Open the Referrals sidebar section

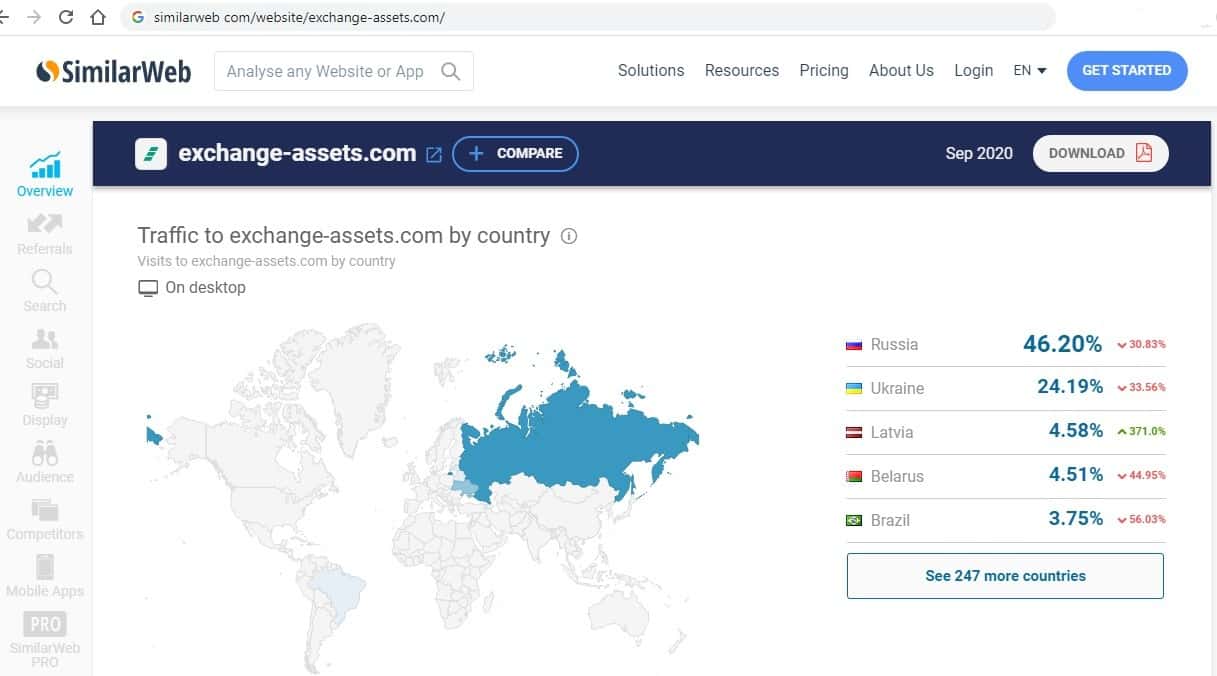coord(45,233)
